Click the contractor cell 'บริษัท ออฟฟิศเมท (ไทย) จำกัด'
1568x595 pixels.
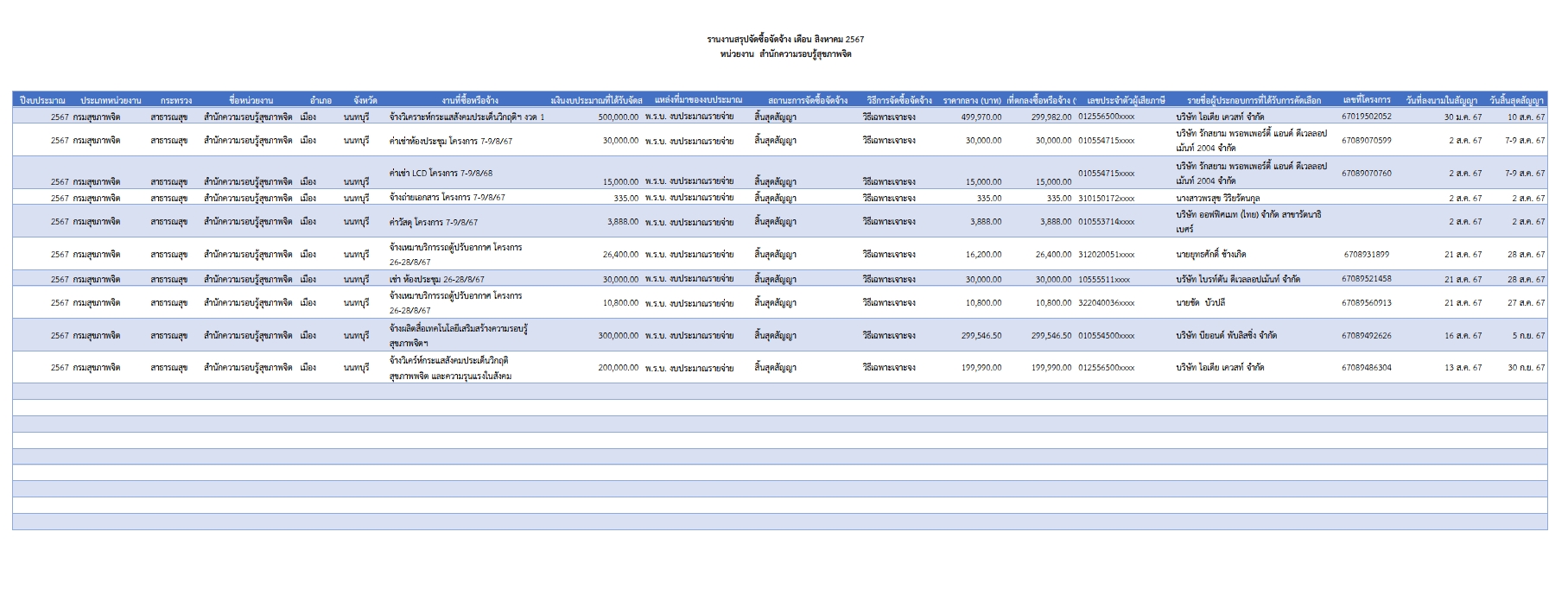click(x=1248, y=221)
